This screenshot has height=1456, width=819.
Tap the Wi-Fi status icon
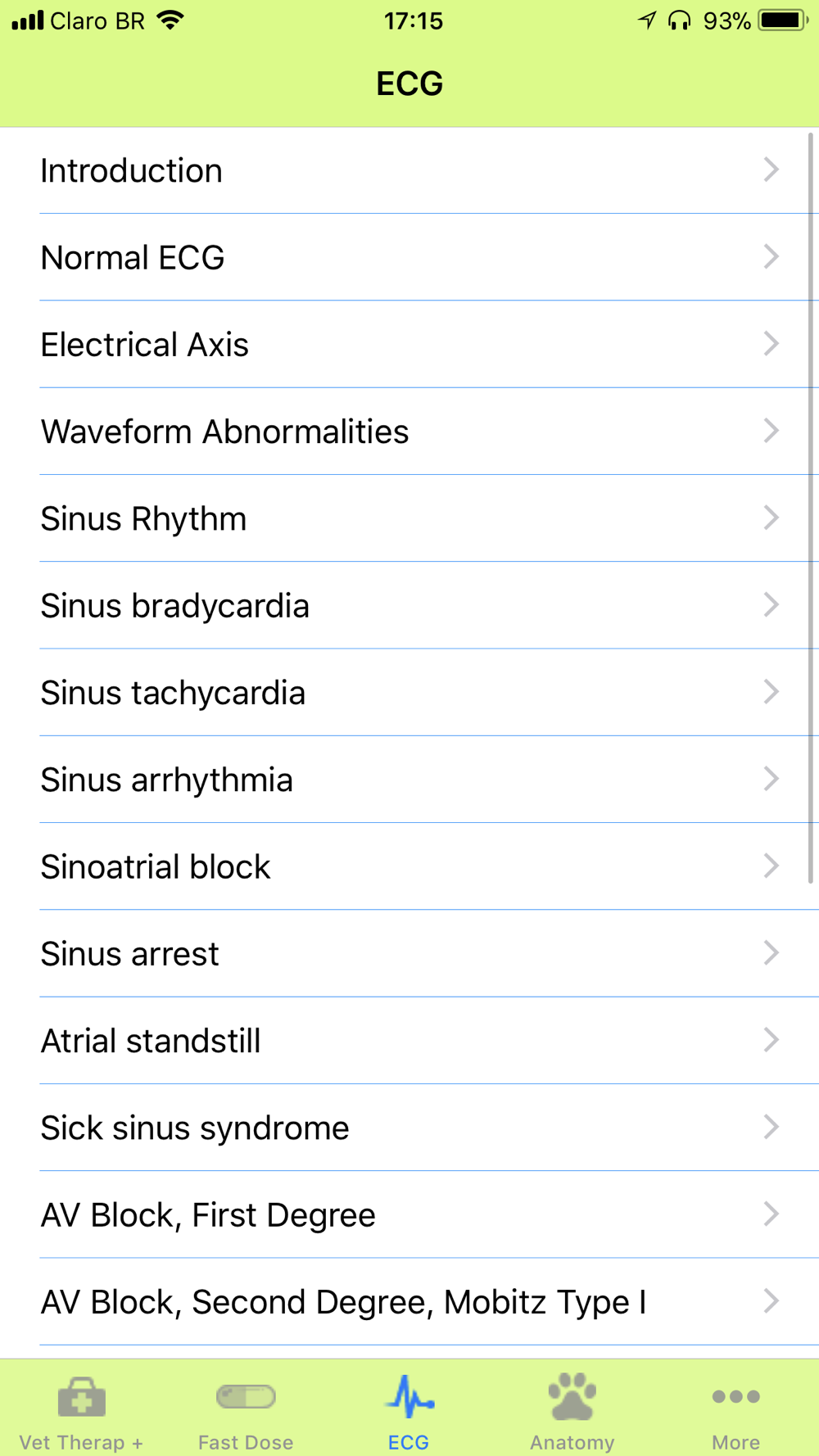click(x=170, y=20)
